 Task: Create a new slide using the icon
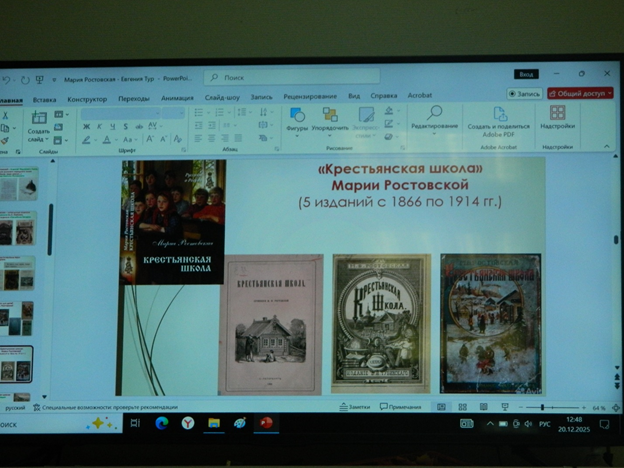pos(39,118)
